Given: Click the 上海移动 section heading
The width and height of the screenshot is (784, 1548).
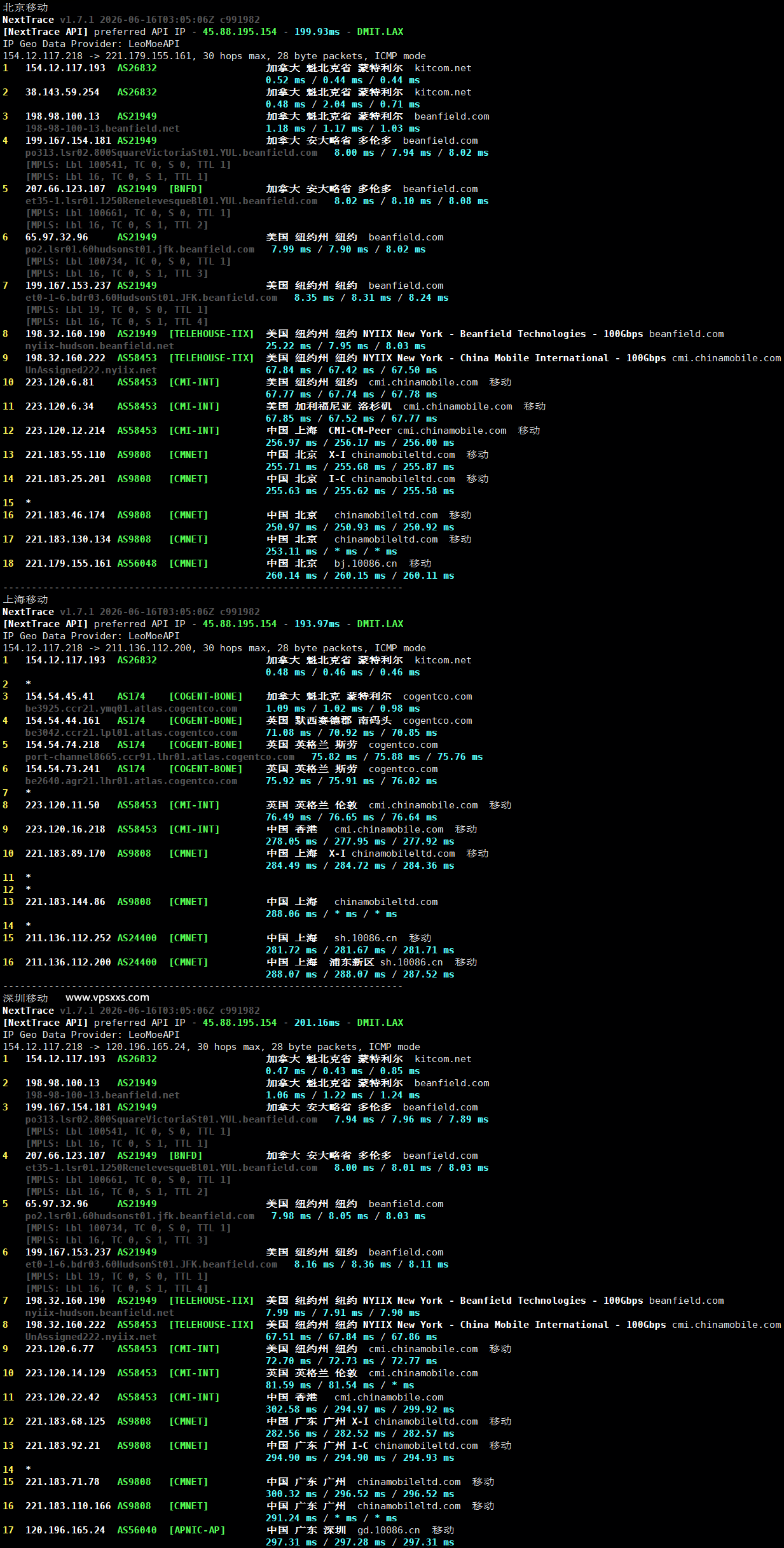Looking at the screenshot, I should pos(25,600).
